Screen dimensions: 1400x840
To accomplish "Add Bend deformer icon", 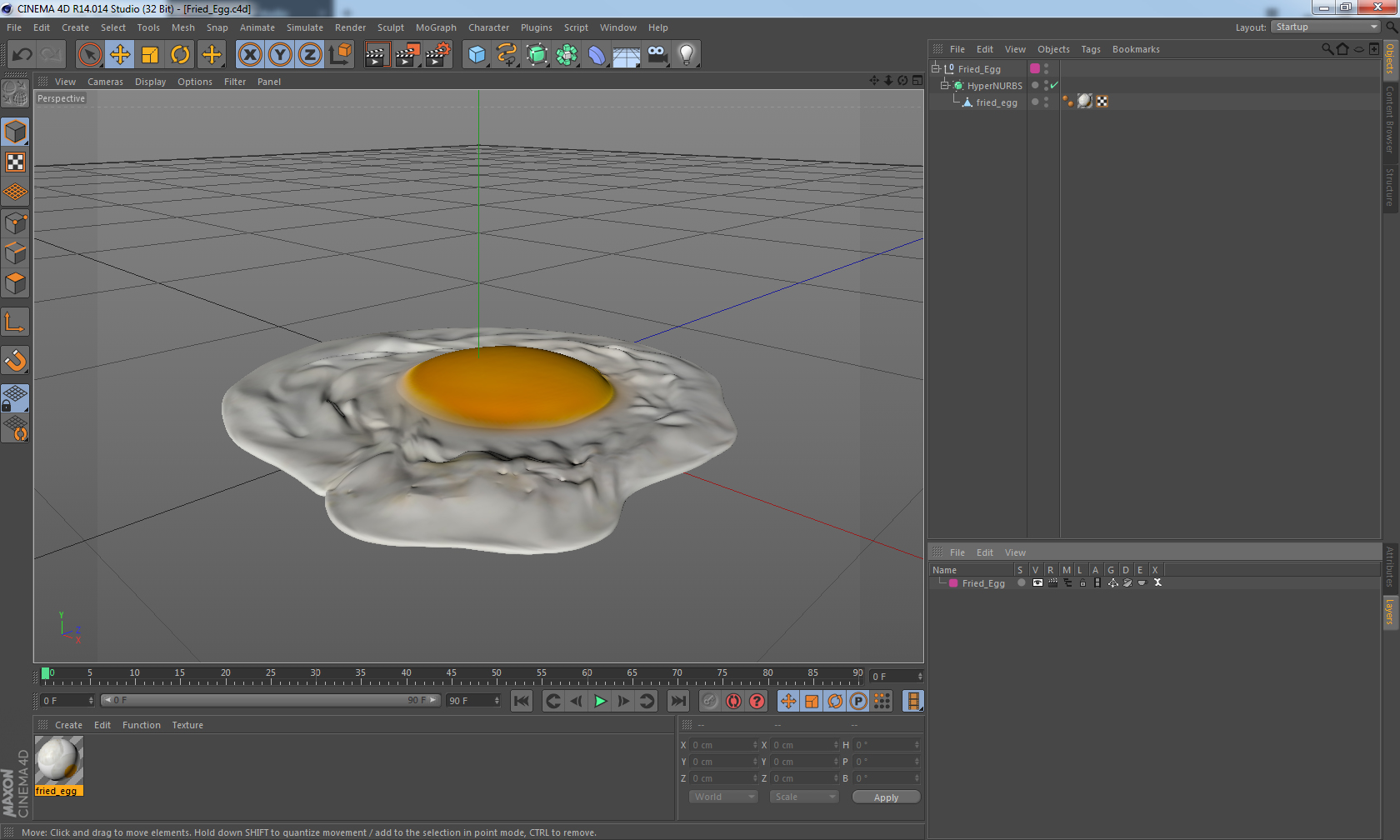I will point(597,55).
